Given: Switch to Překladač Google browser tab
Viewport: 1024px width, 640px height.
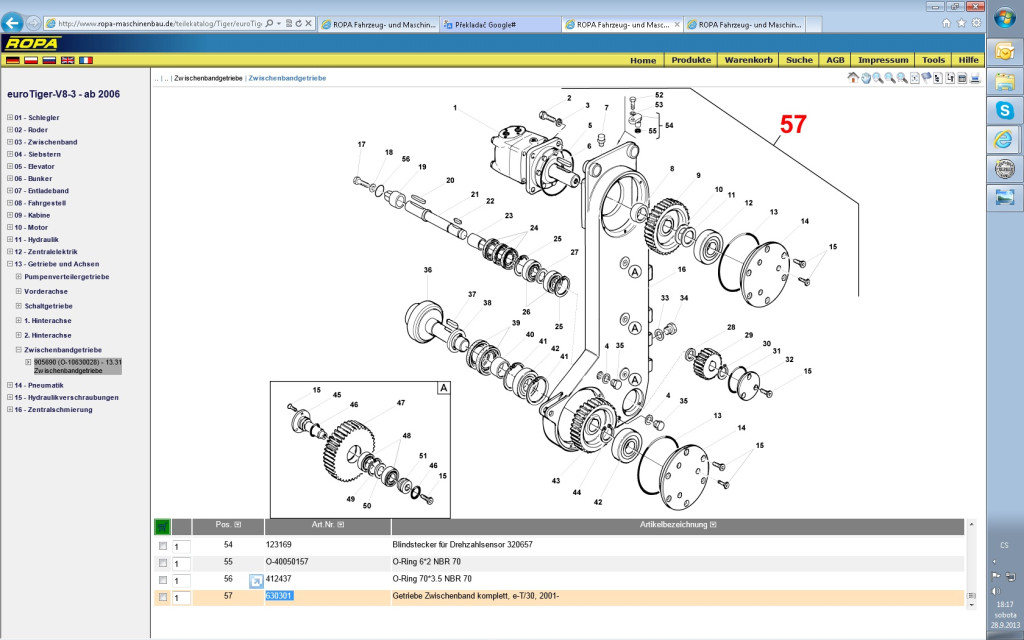Looking at the screenshot, I should [500, 24].
